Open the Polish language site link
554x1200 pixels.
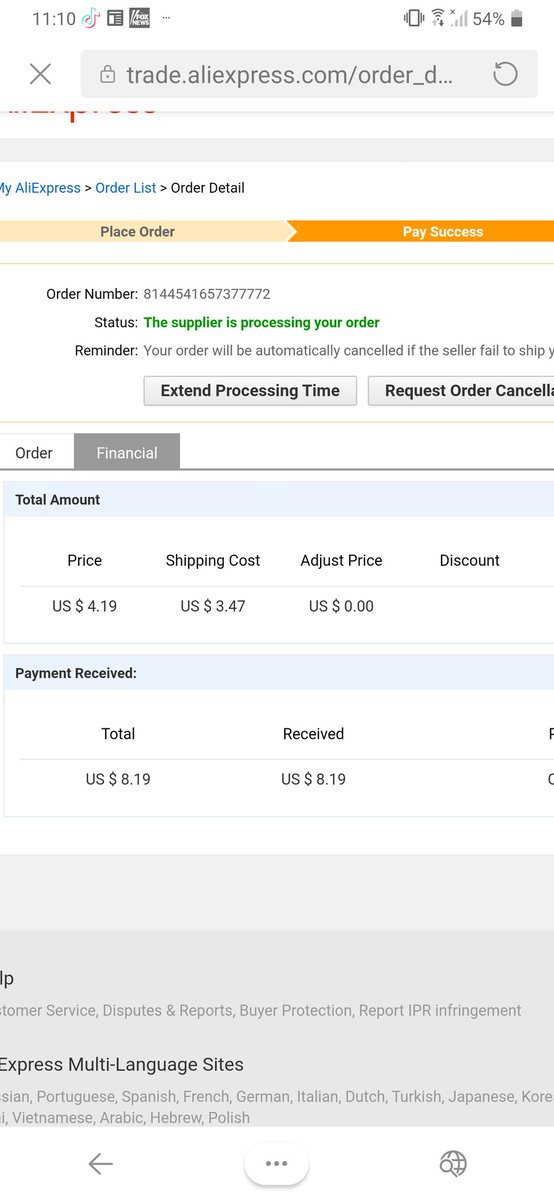tap(229, 1118)
